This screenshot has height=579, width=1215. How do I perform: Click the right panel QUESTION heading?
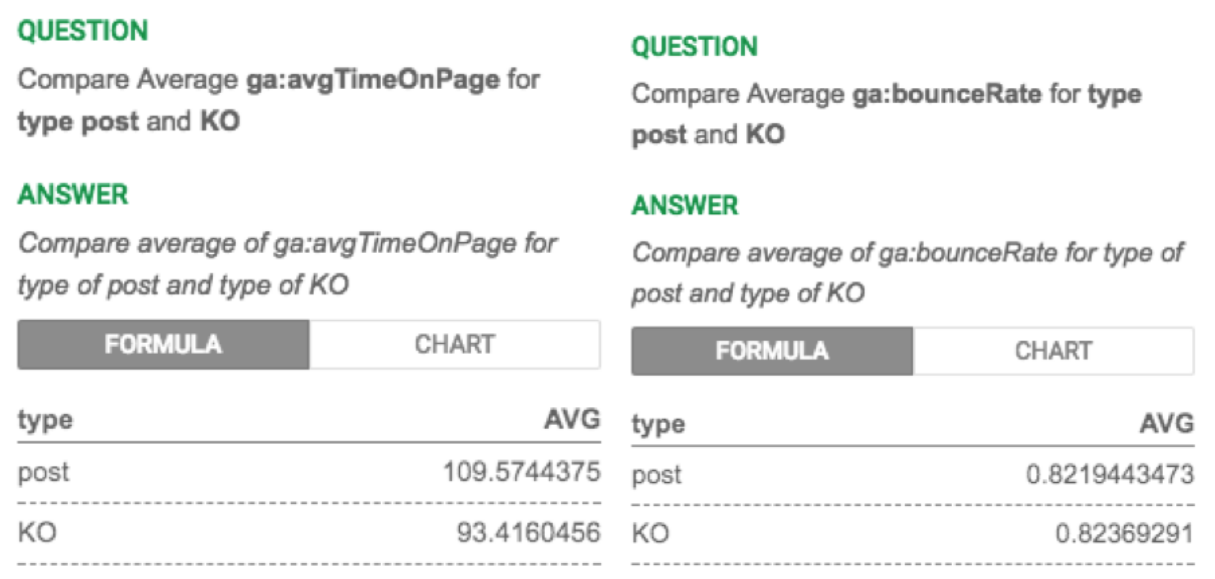[x=695, y=46]
